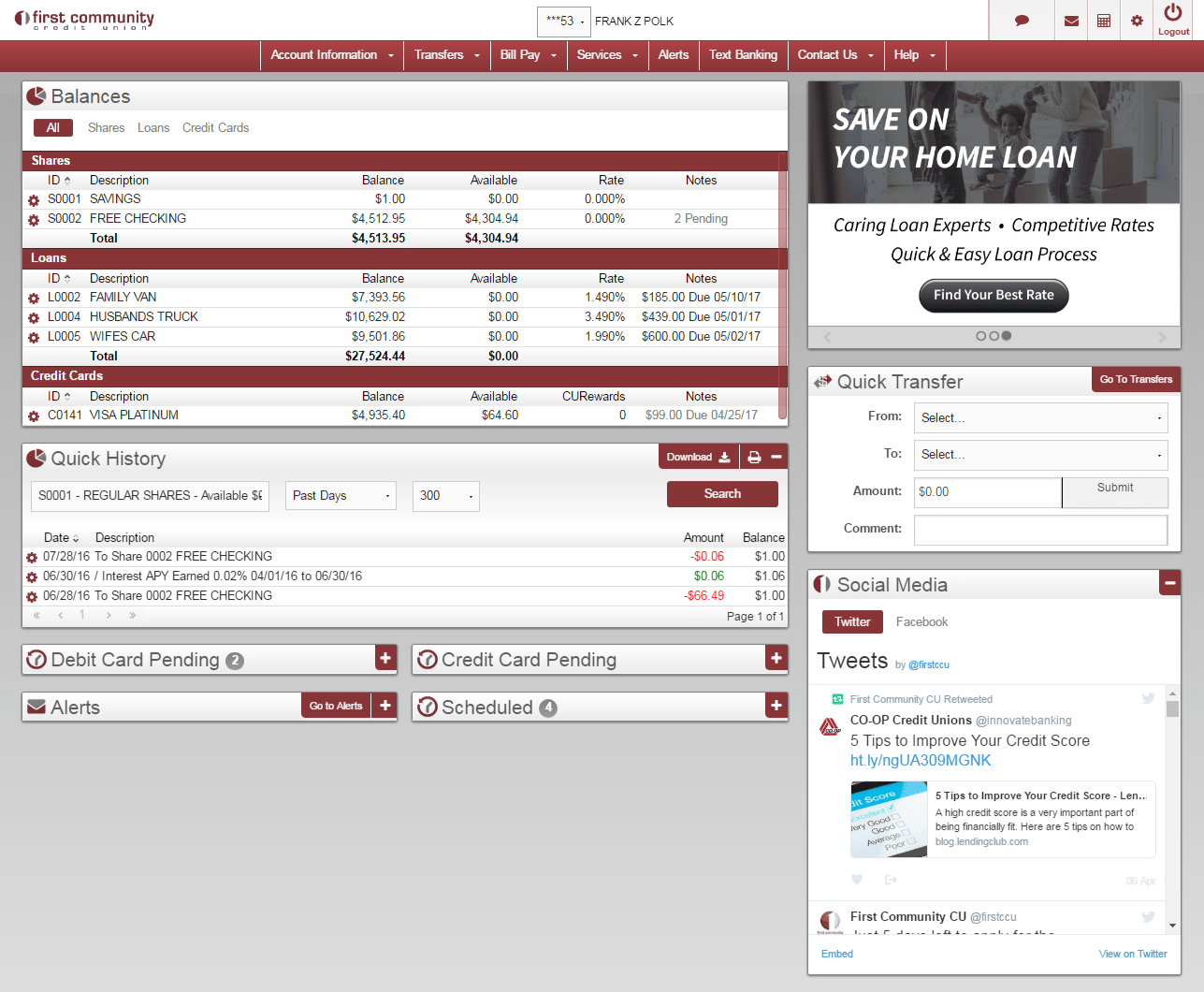The image size is (1204, 992).
Task: Click the chat bubble icon
Action: click(x=1022, y=20)
